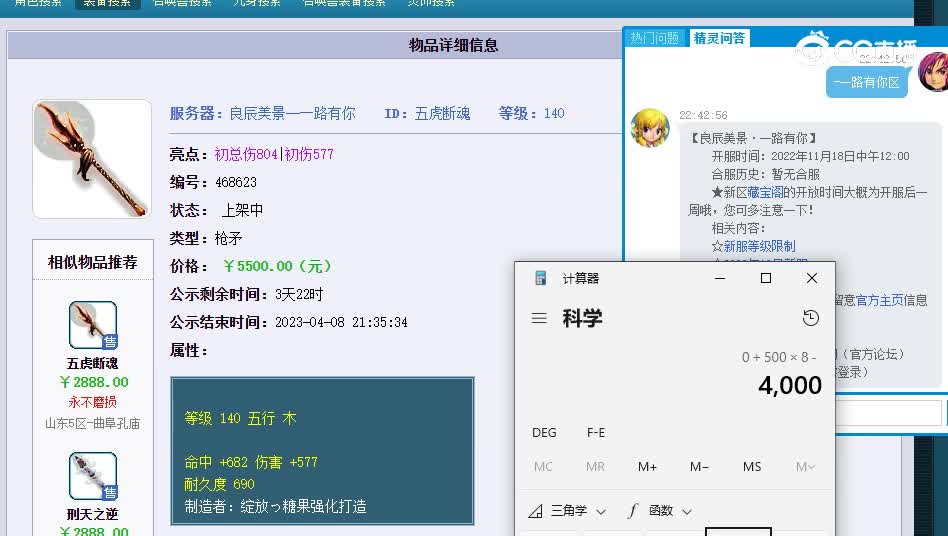948x536 pixels.
Task: Minimize the calculator window
Action: point(719,278)
